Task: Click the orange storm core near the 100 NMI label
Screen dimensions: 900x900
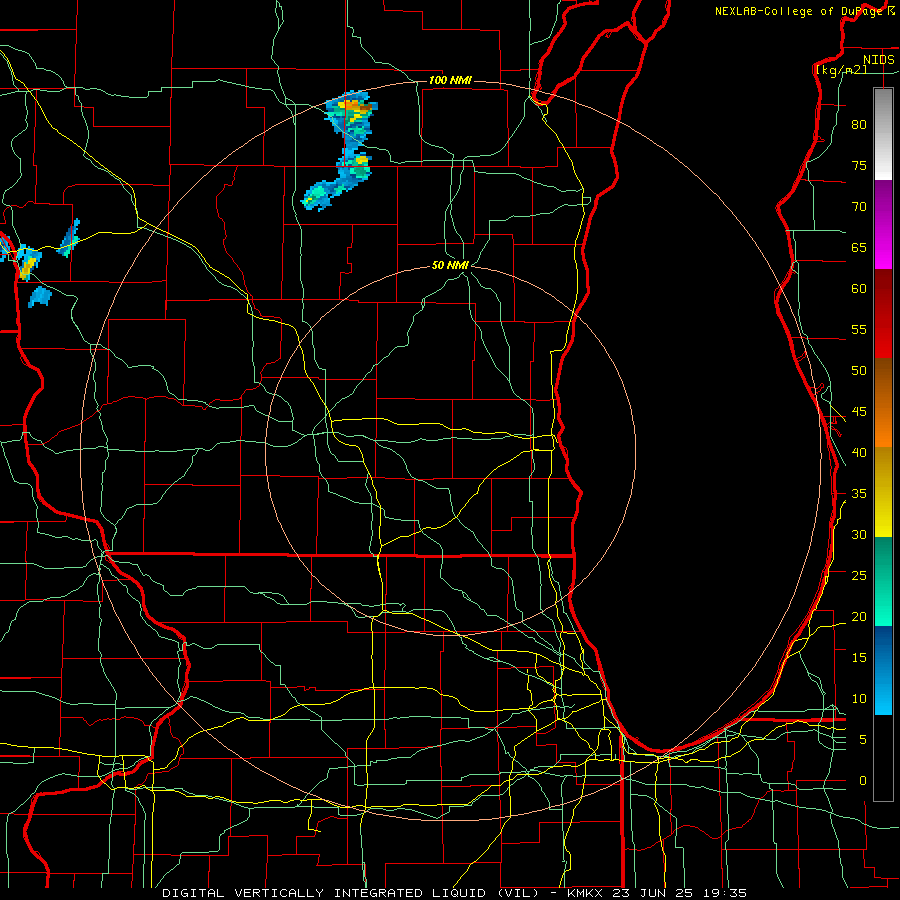Action: tap(356, 106)
